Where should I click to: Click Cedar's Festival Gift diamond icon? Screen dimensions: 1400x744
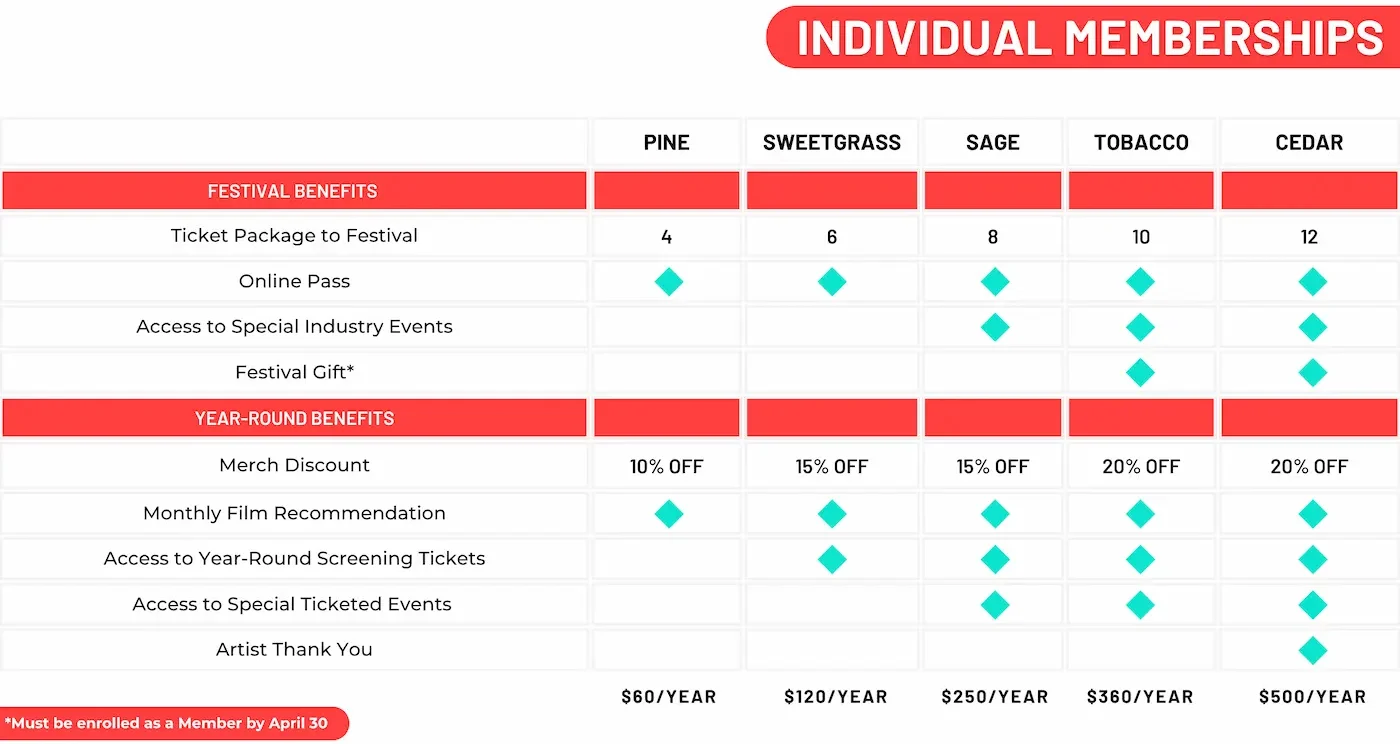pyautogui.click(x=1311, y=373)
